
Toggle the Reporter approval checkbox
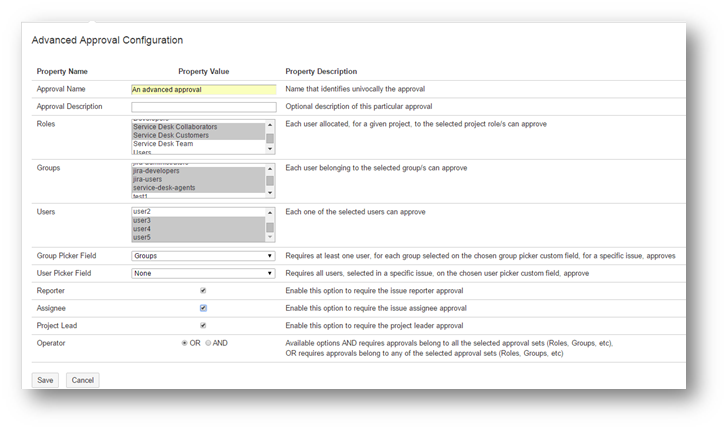203,291
